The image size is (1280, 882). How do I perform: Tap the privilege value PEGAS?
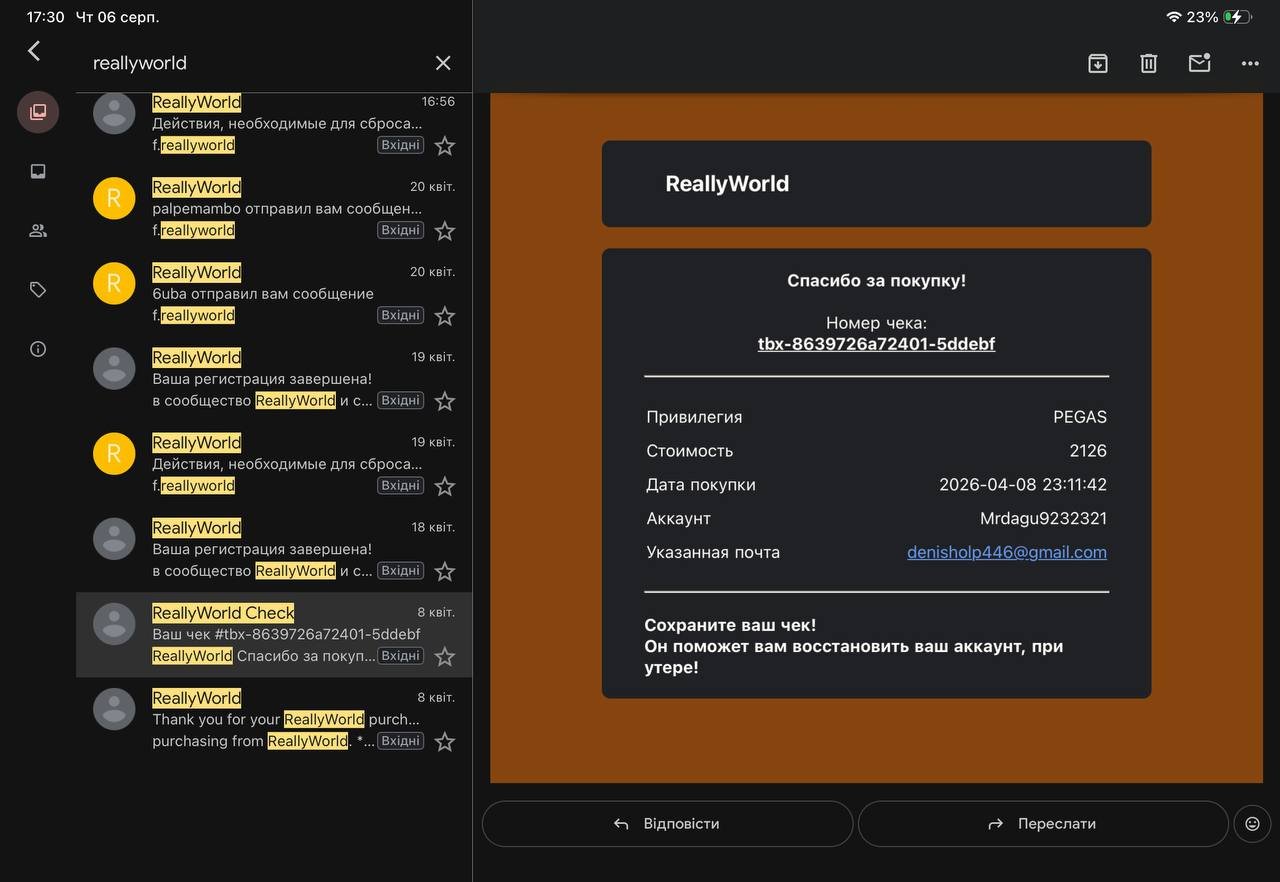[1080, 417]
